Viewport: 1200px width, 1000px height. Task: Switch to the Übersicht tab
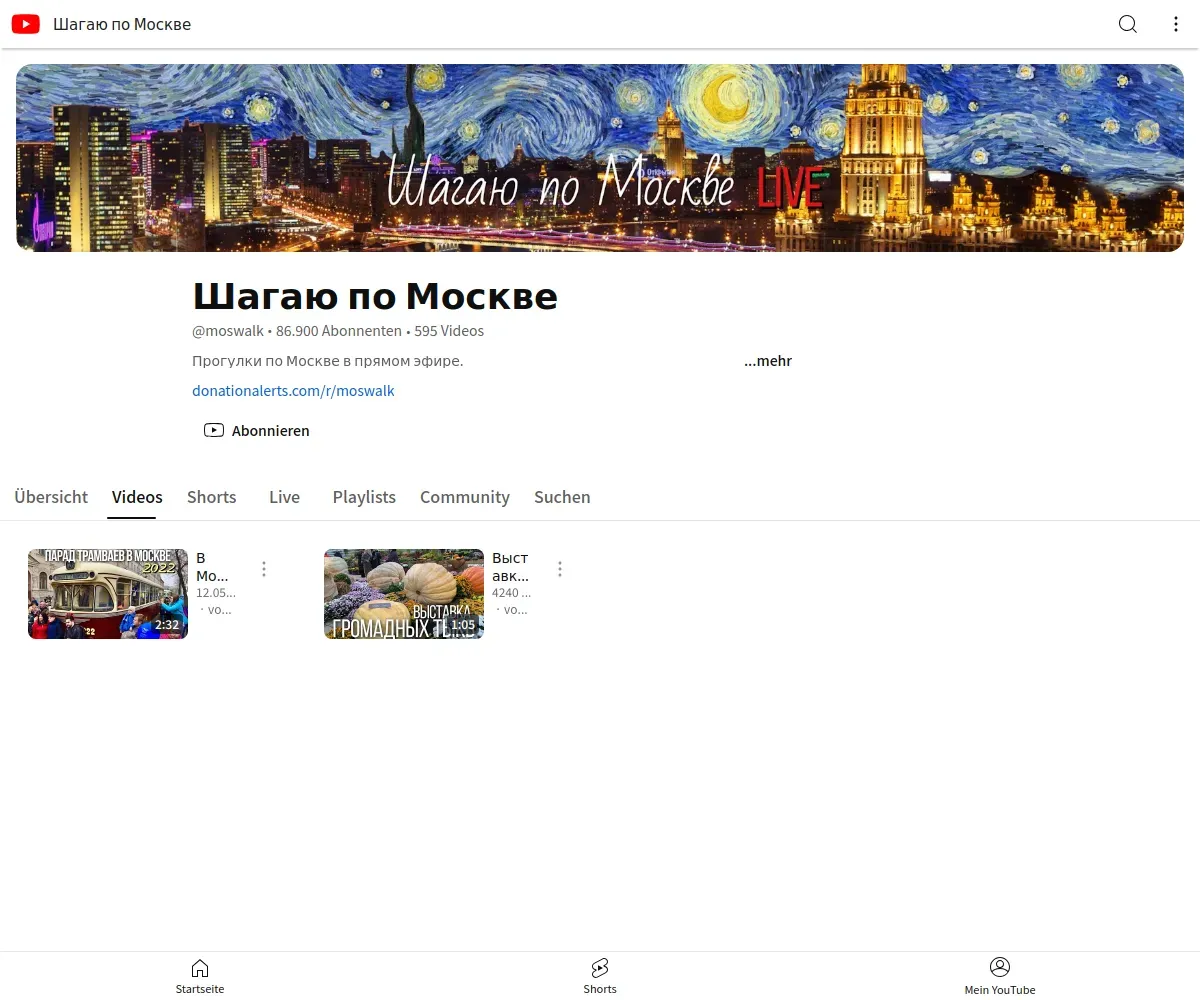tap(51, 497)
